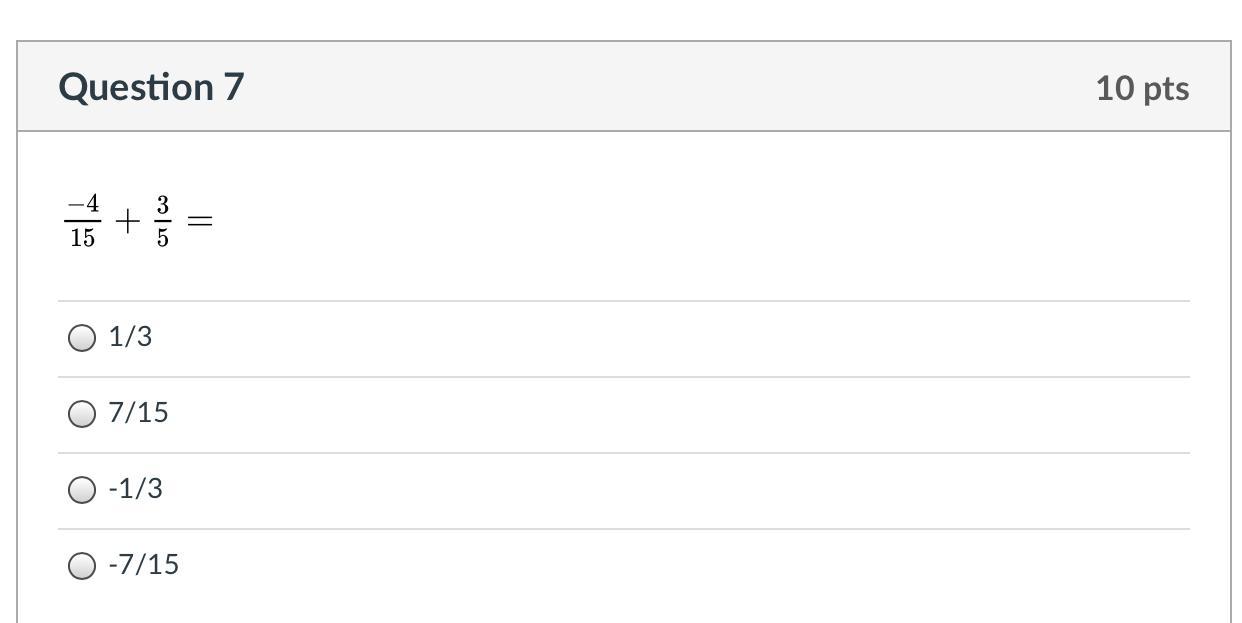
Task: Click the "10 pts" points label
Action: point(1142,88)
